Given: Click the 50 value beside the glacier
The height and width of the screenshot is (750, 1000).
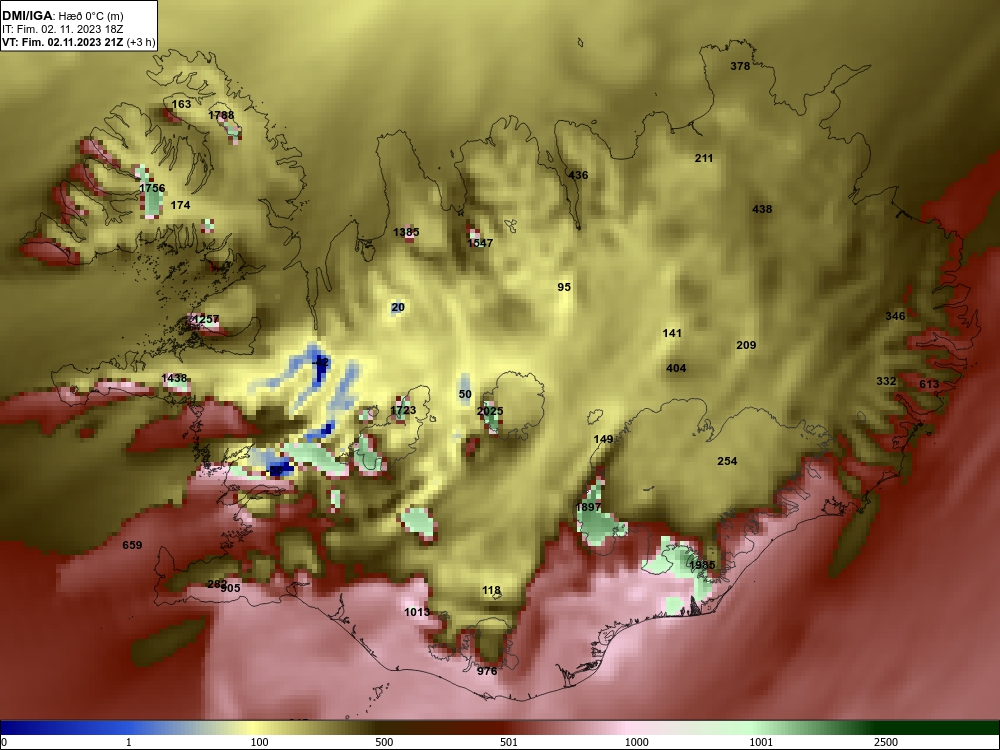Looking at the screenshot, I should click(465, 395).
